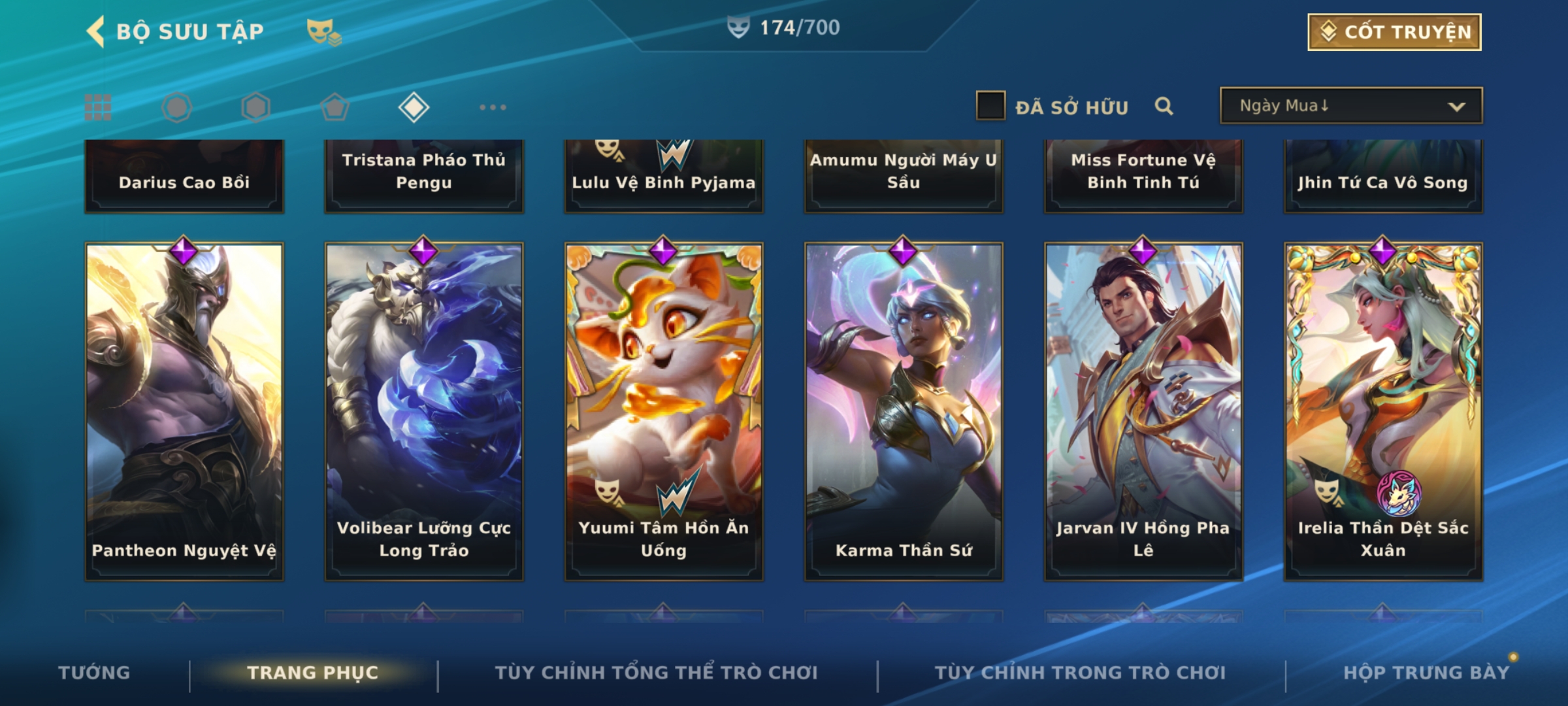Switch to Tùy Chỉnh Tổng Thể Trò Chơi tab
This screenshot has height=706, width=1568.
pyautogui.click(x=656, y=672)
